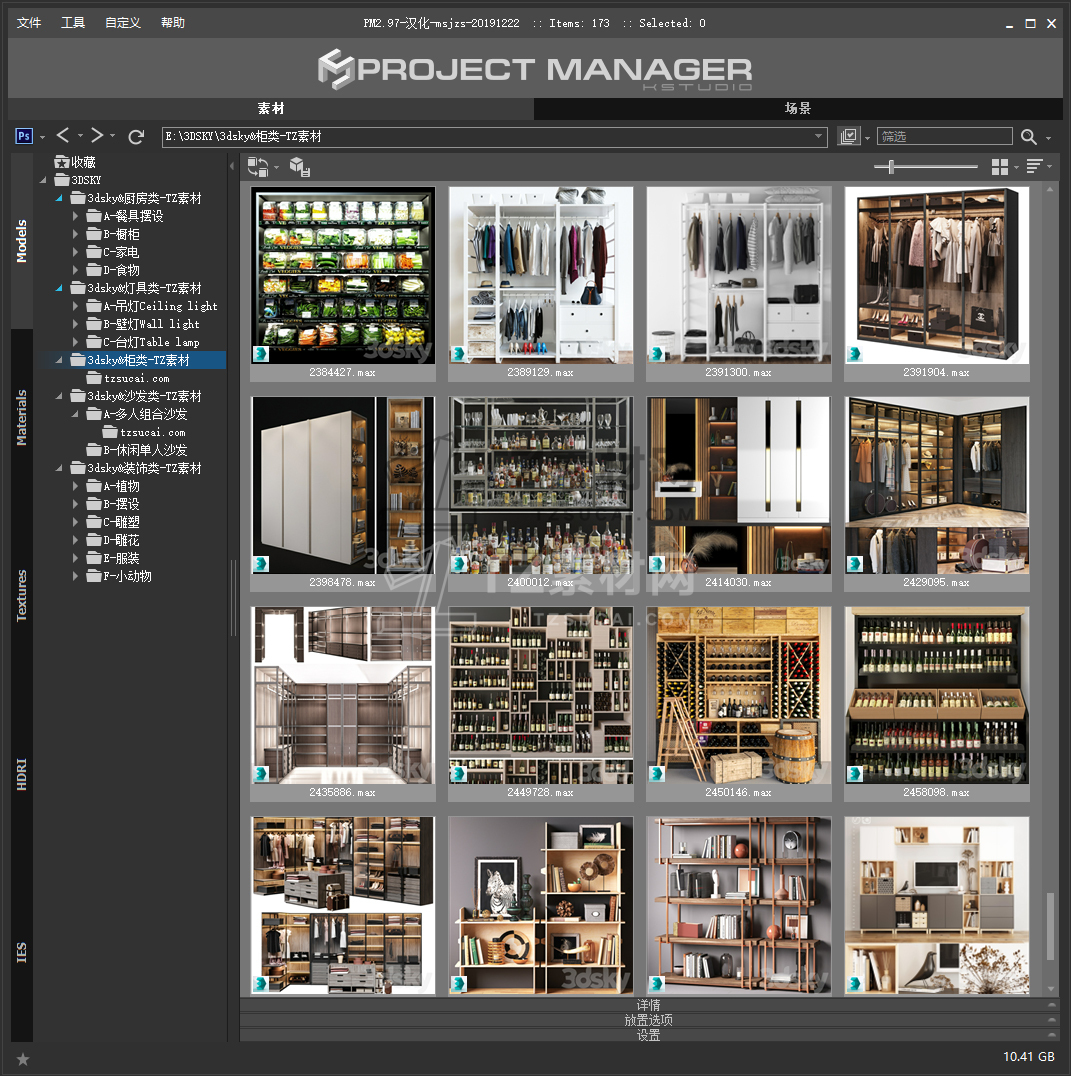This screenshot has height=1076, width=1071.
Task: Expand the 详情 panel bar
Action: pos(648,1005)
